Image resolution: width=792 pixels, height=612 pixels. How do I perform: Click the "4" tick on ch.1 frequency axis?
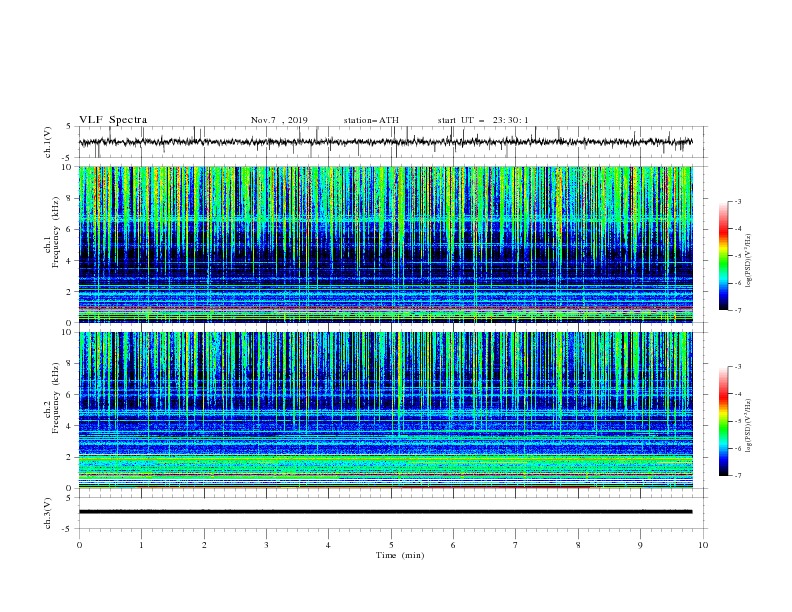[70, 261]
